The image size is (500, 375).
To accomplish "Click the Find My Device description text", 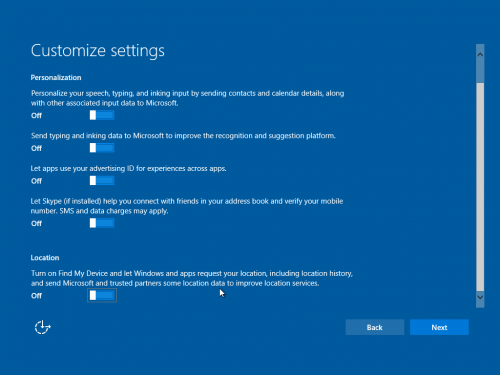I will pyautogui.click(x=192, y=278).
